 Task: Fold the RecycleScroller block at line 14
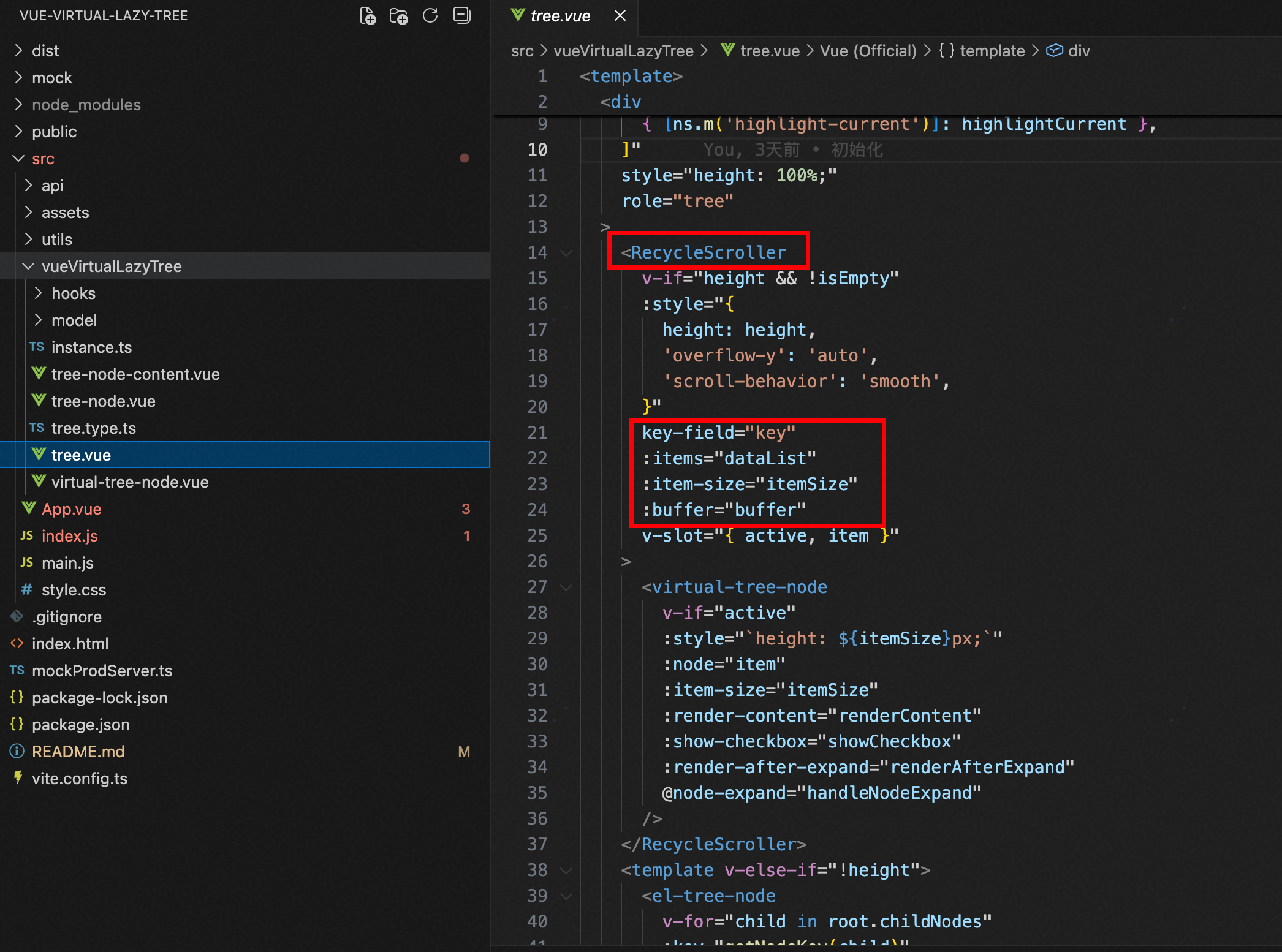(x=566, y=253)
